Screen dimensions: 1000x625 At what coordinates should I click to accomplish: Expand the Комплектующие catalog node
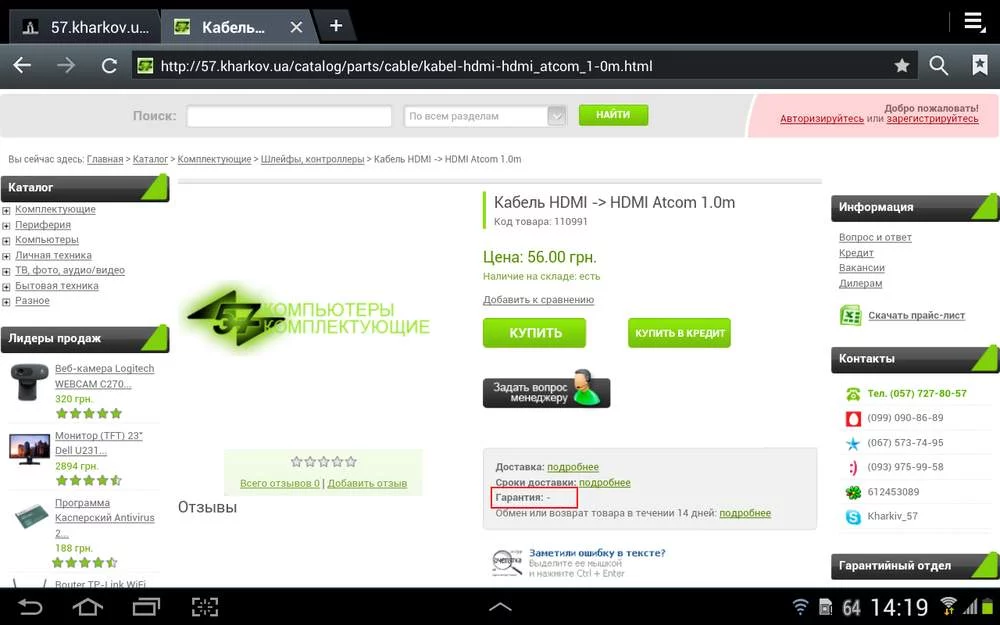6,210
